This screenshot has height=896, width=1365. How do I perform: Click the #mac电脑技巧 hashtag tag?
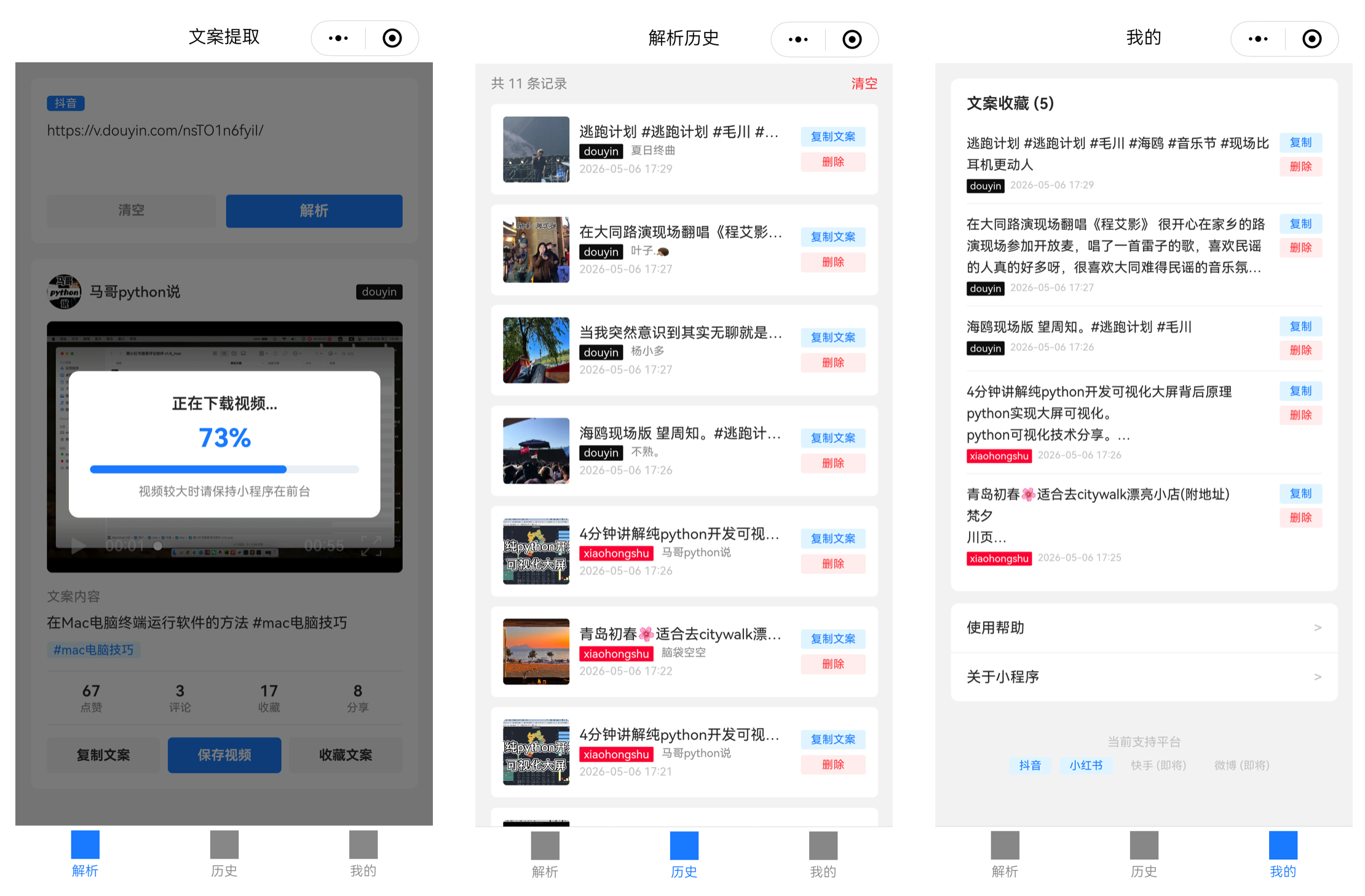click(x=93, y=650)
